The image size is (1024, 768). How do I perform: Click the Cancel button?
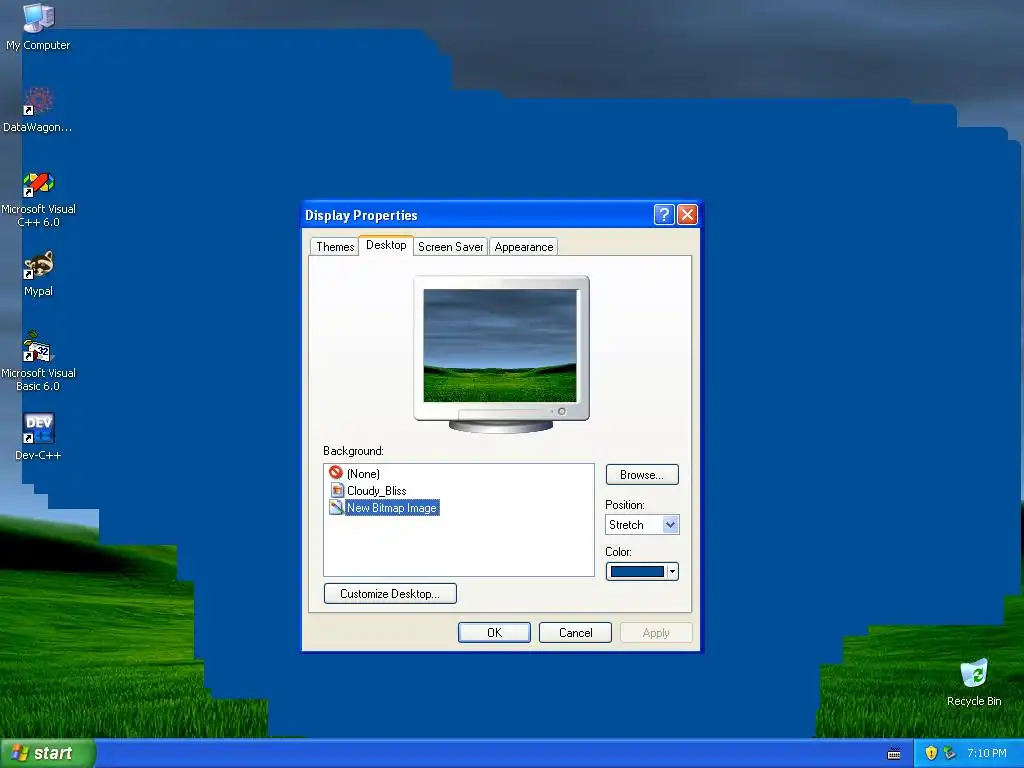[575, 633]
